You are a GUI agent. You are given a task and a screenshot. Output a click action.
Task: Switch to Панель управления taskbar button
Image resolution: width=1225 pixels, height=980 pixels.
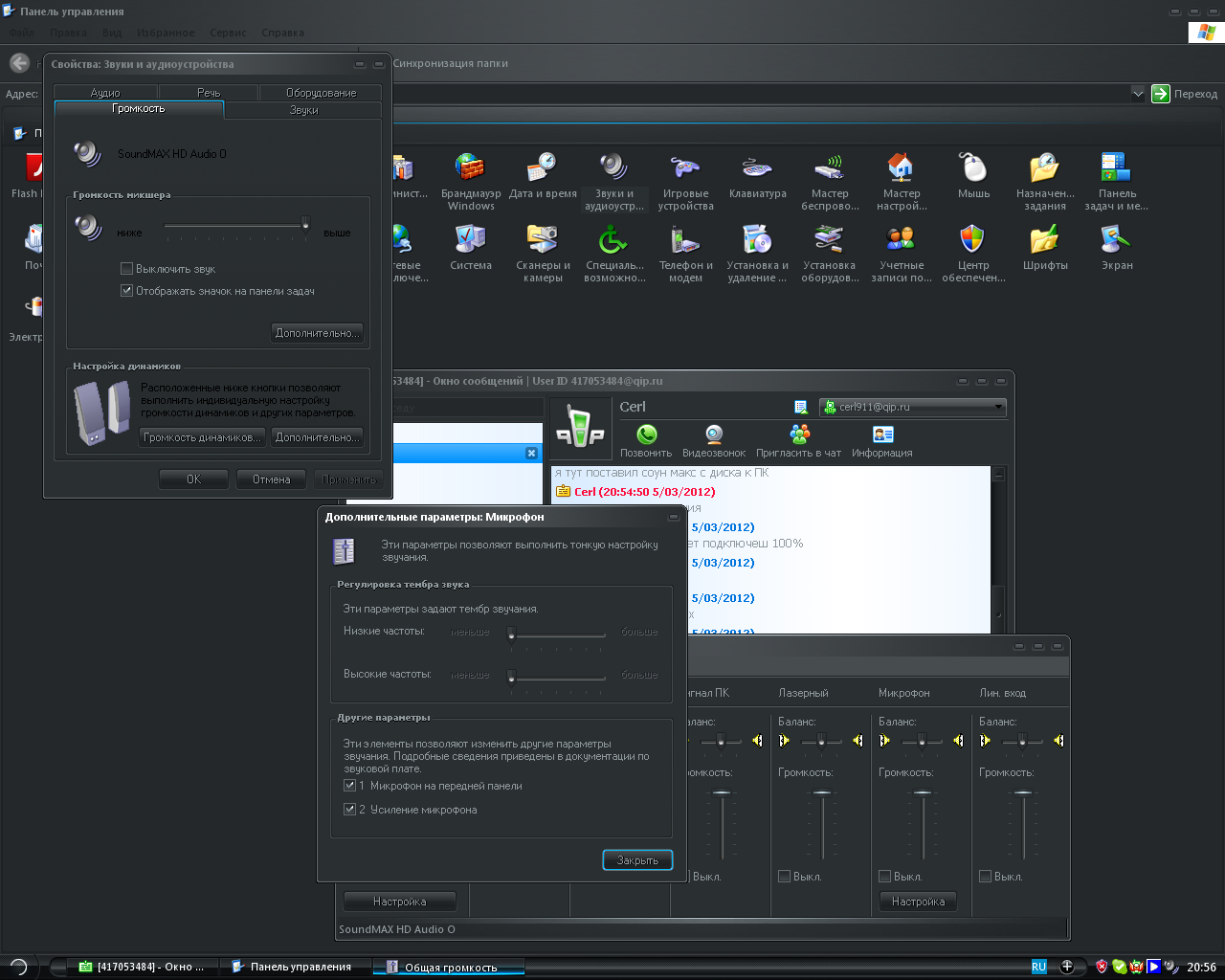295,967
